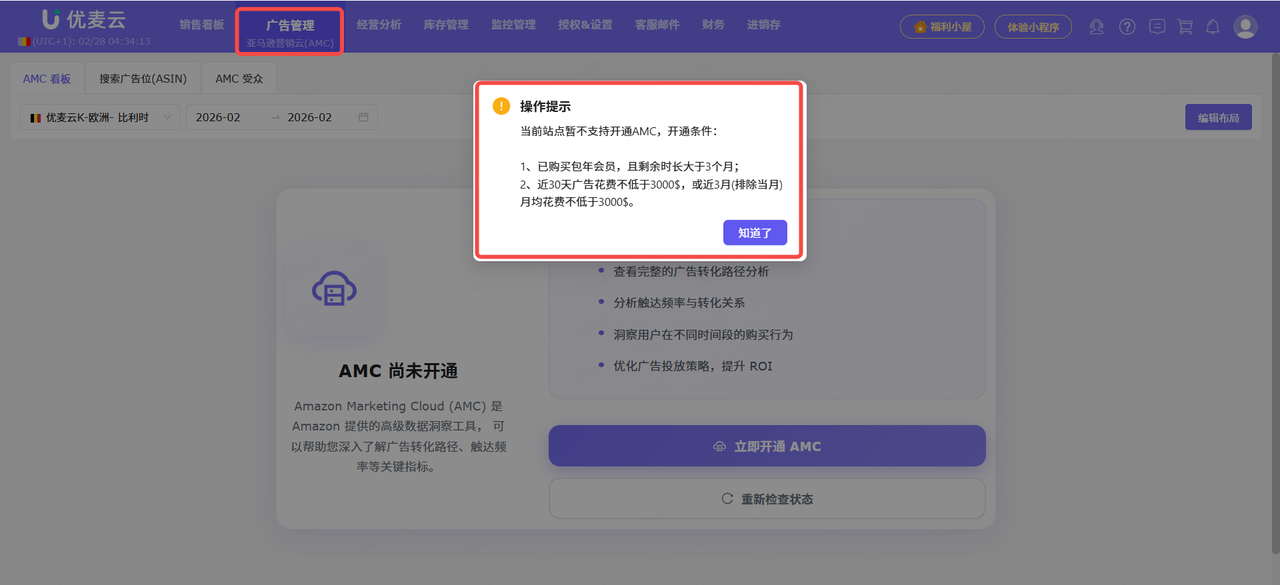Switch to the 搜索广告位(ASIN) tab
Screen dimensions: 1280x585
click(x=142, y=78)
